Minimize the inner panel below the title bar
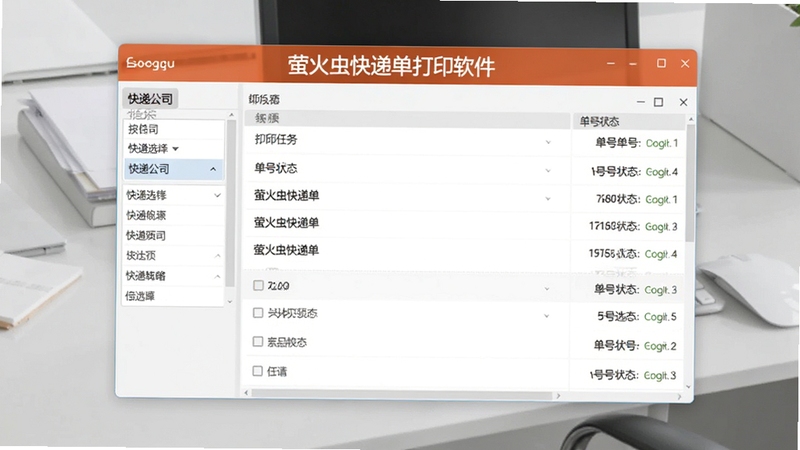This screenshot has height=450, width=800. pos(641,102)
